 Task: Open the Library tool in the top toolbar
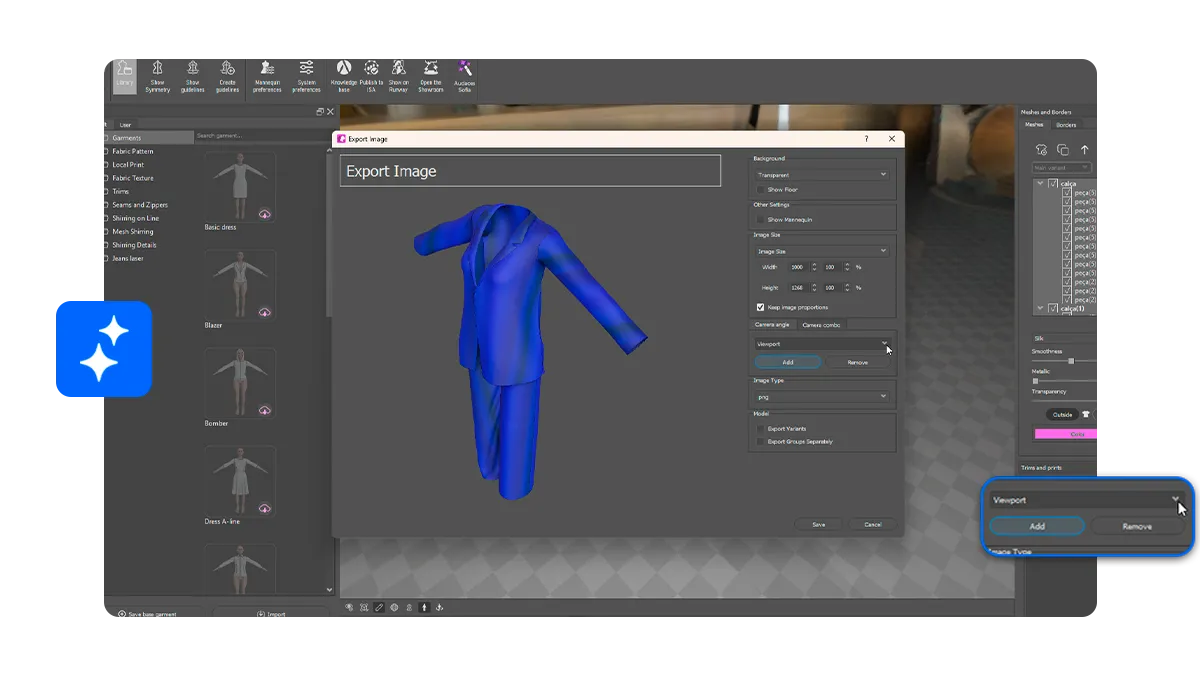click(x=124, y=76)
